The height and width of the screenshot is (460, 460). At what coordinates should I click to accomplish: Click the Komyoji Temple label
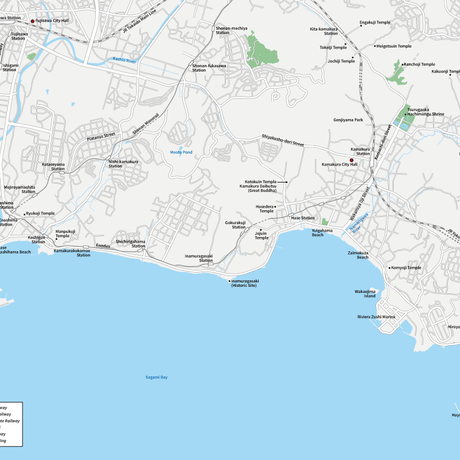(406, 268)
